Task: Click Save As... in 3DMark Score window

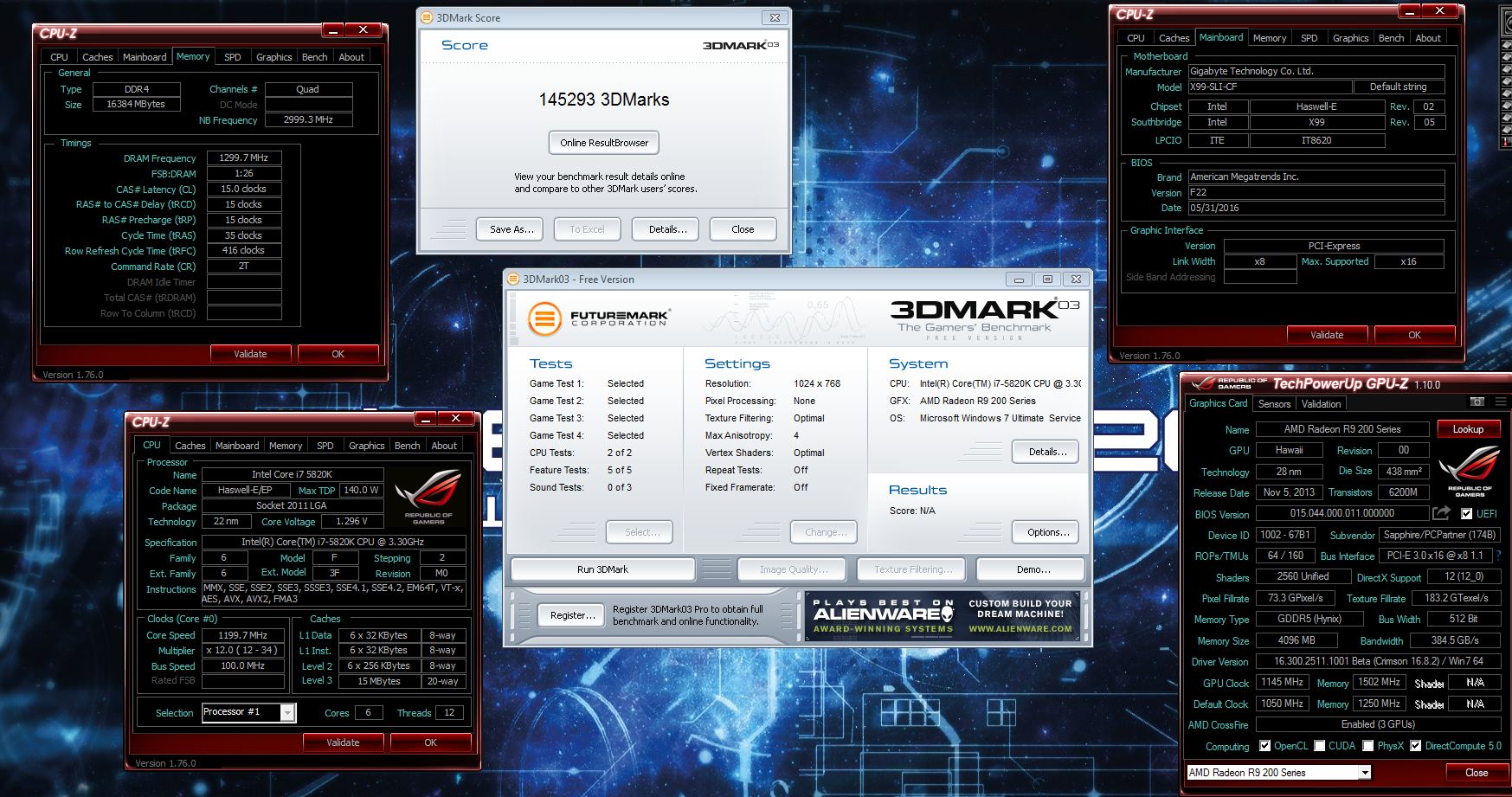Action: tap(510, 229)
